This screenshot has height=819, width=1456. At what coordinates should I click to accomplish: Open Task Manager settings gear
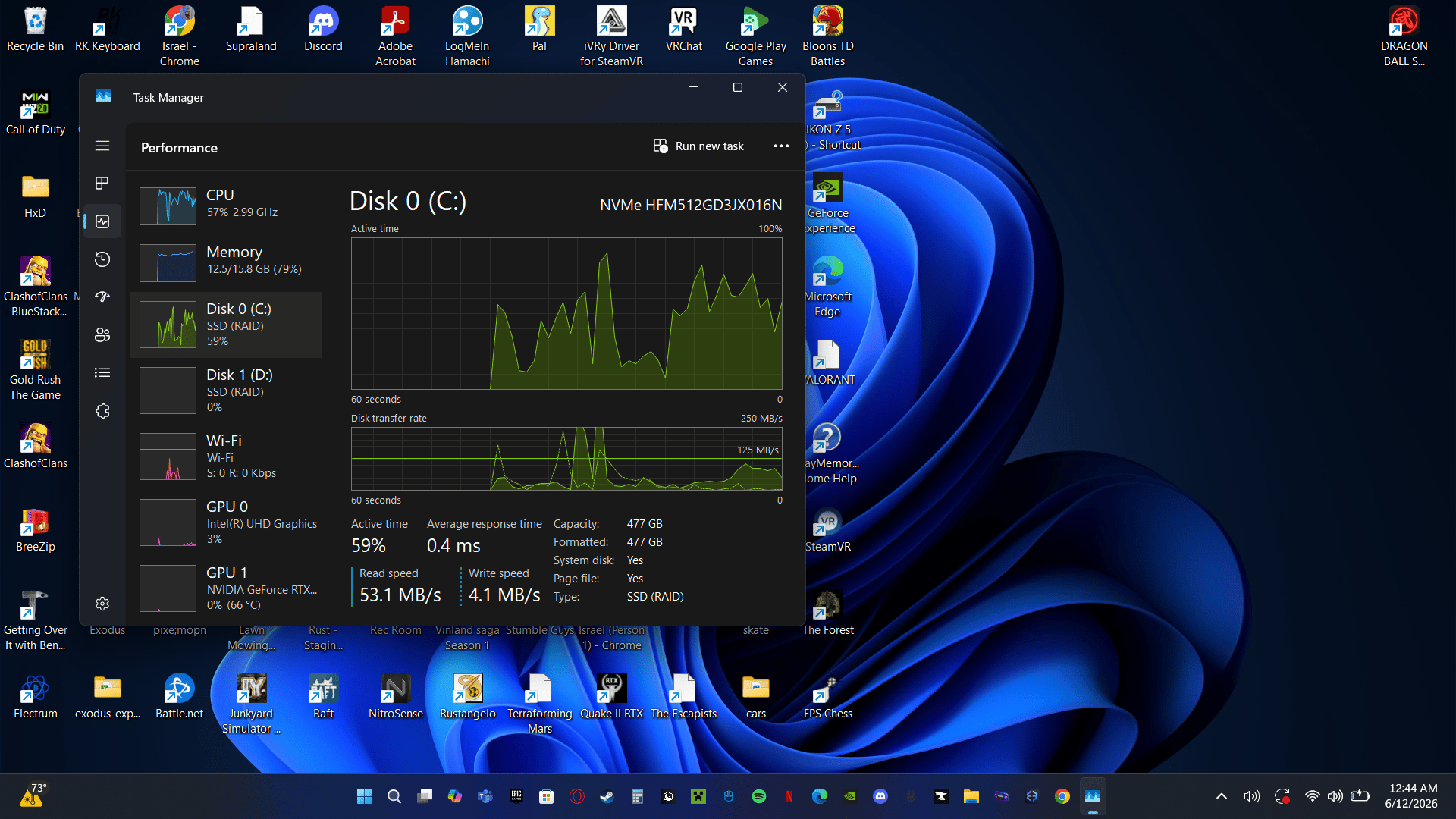102,604
